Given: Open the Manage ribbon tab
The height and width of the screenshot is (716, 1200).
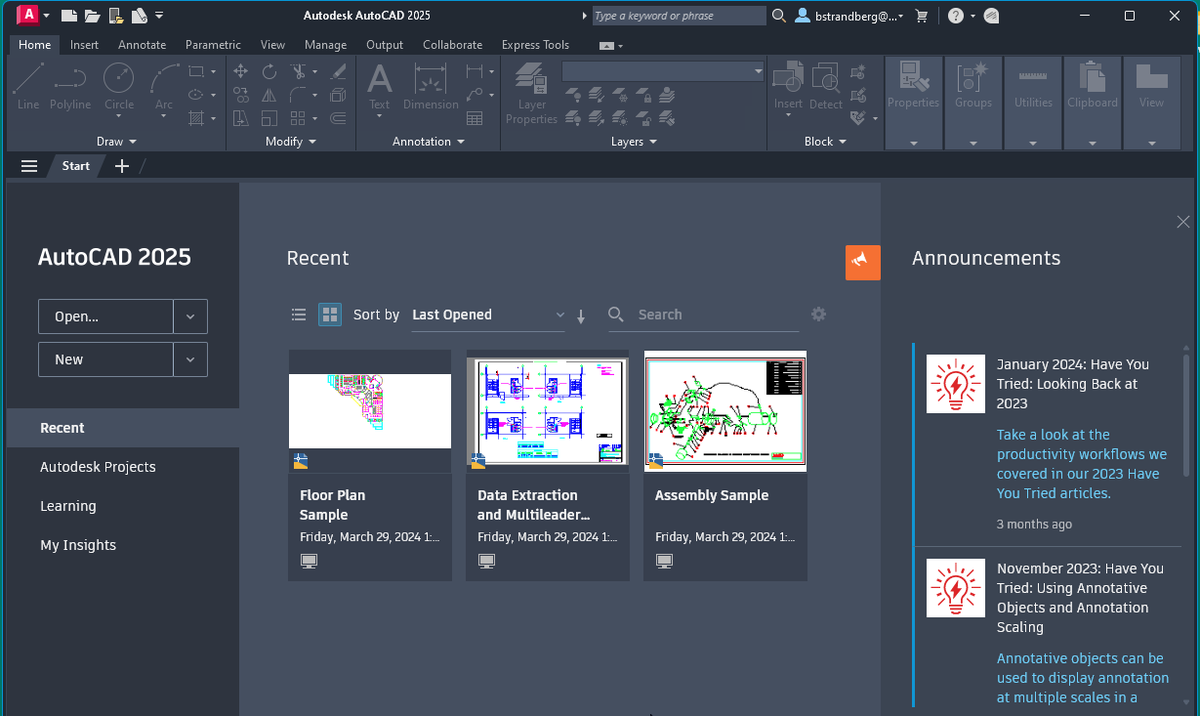Looking at the screenshot, I should [325, 45].
